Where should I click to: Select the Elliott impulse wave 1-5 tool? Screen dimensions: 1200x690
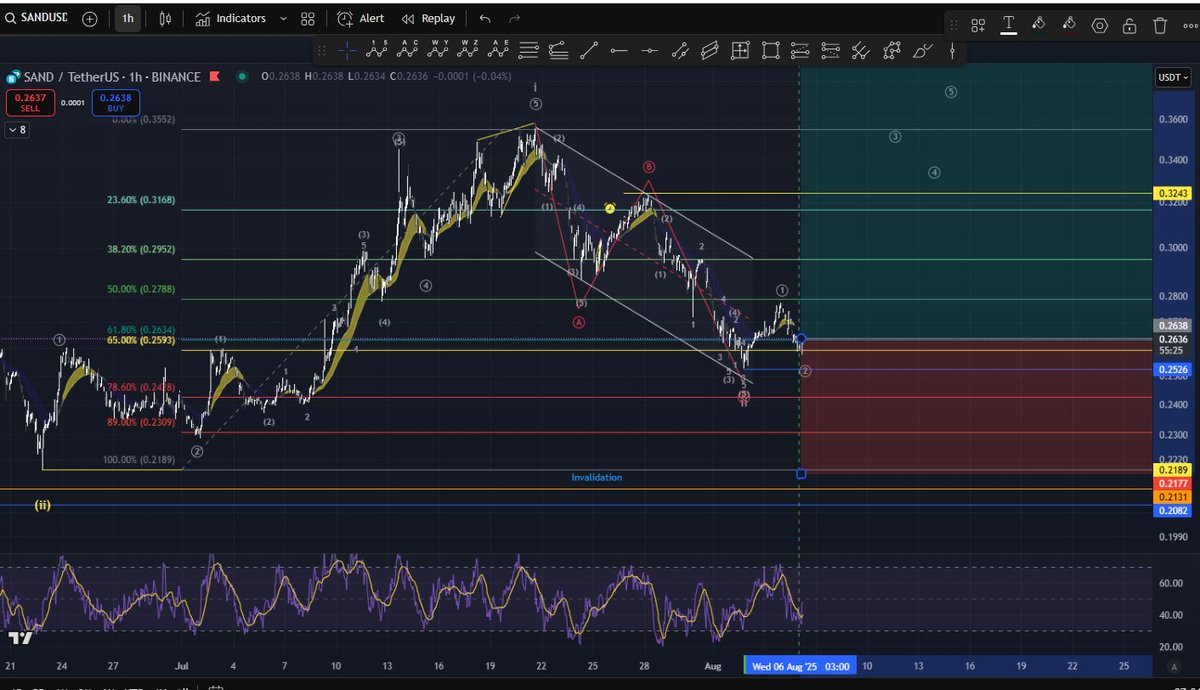click(x=378, y=49)
